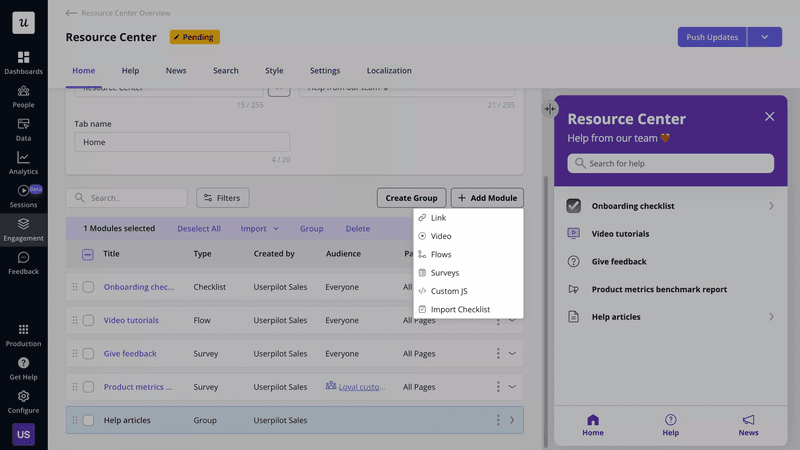Expand the Help articles group row
This screenshot has height=450, width=800.
tap(512, 420)
